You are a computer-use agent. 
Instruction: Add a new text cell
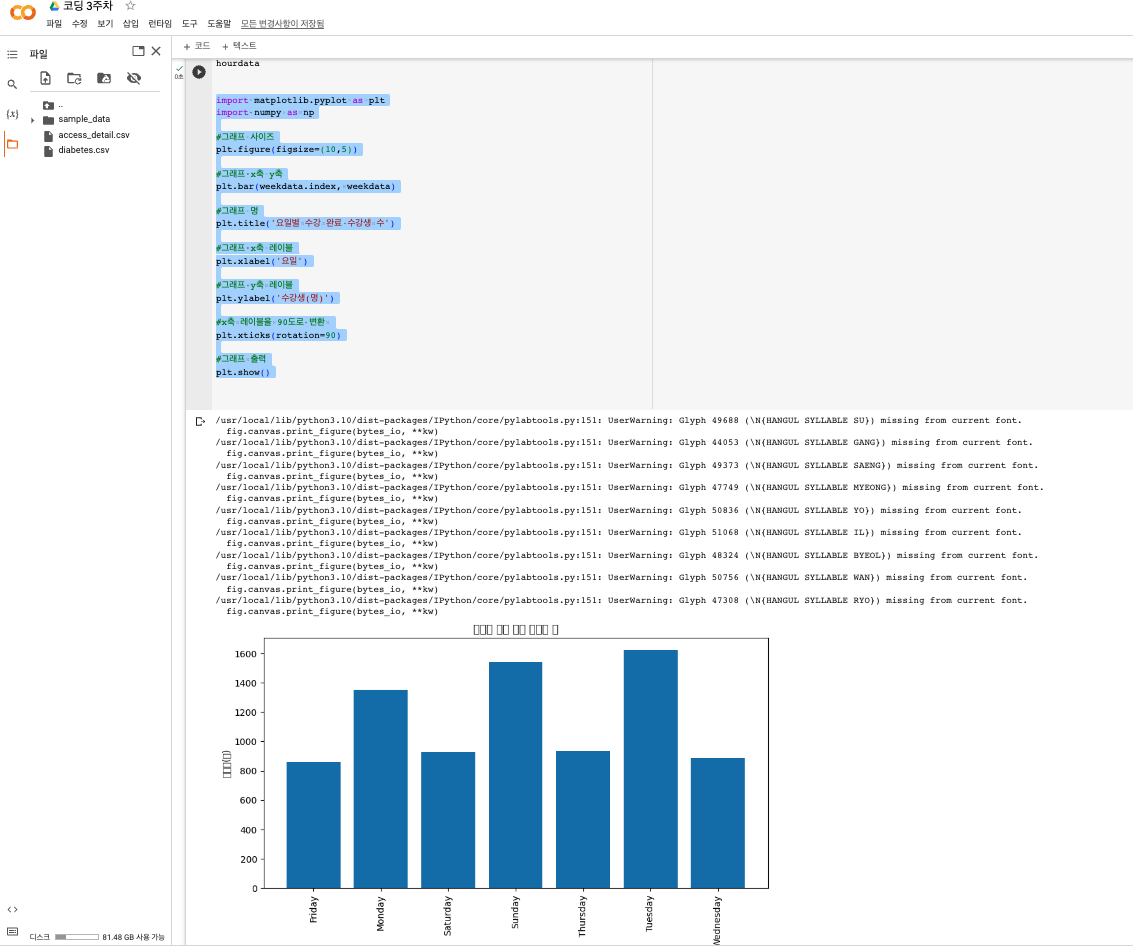[239, 46]
